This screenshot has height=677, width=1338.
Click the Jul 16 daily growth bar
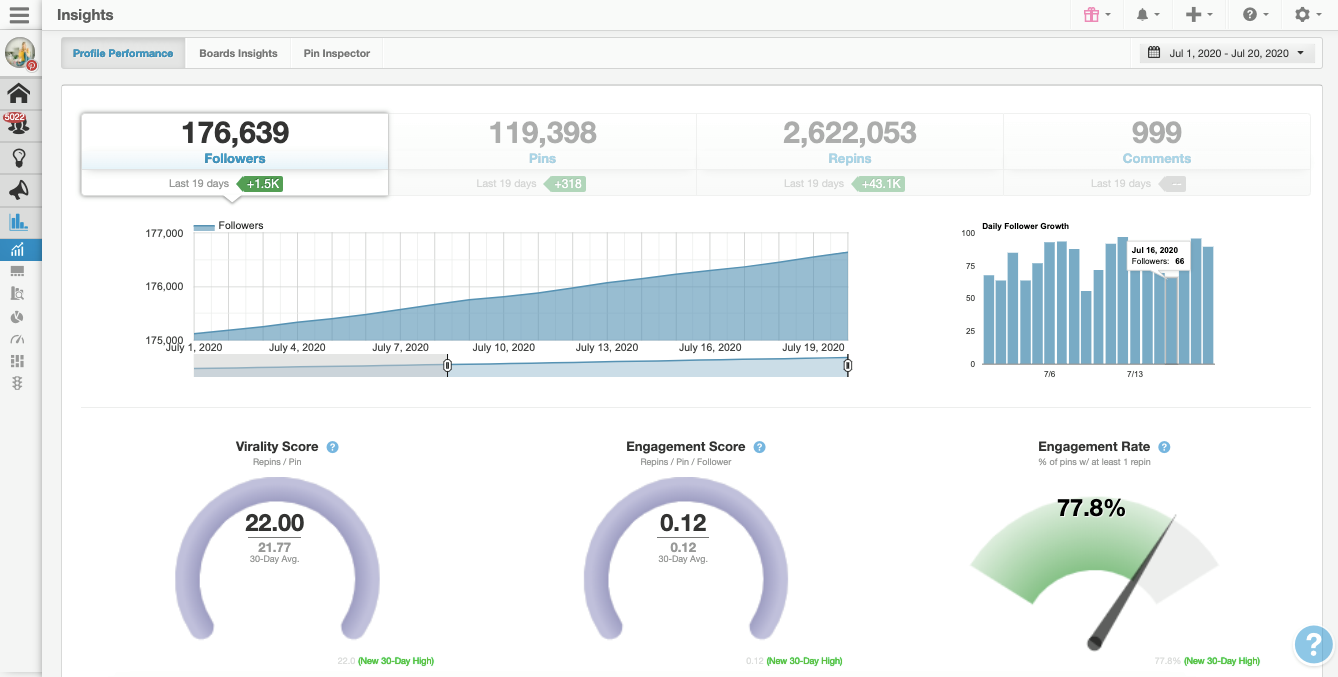click(x=1171, y=320)
